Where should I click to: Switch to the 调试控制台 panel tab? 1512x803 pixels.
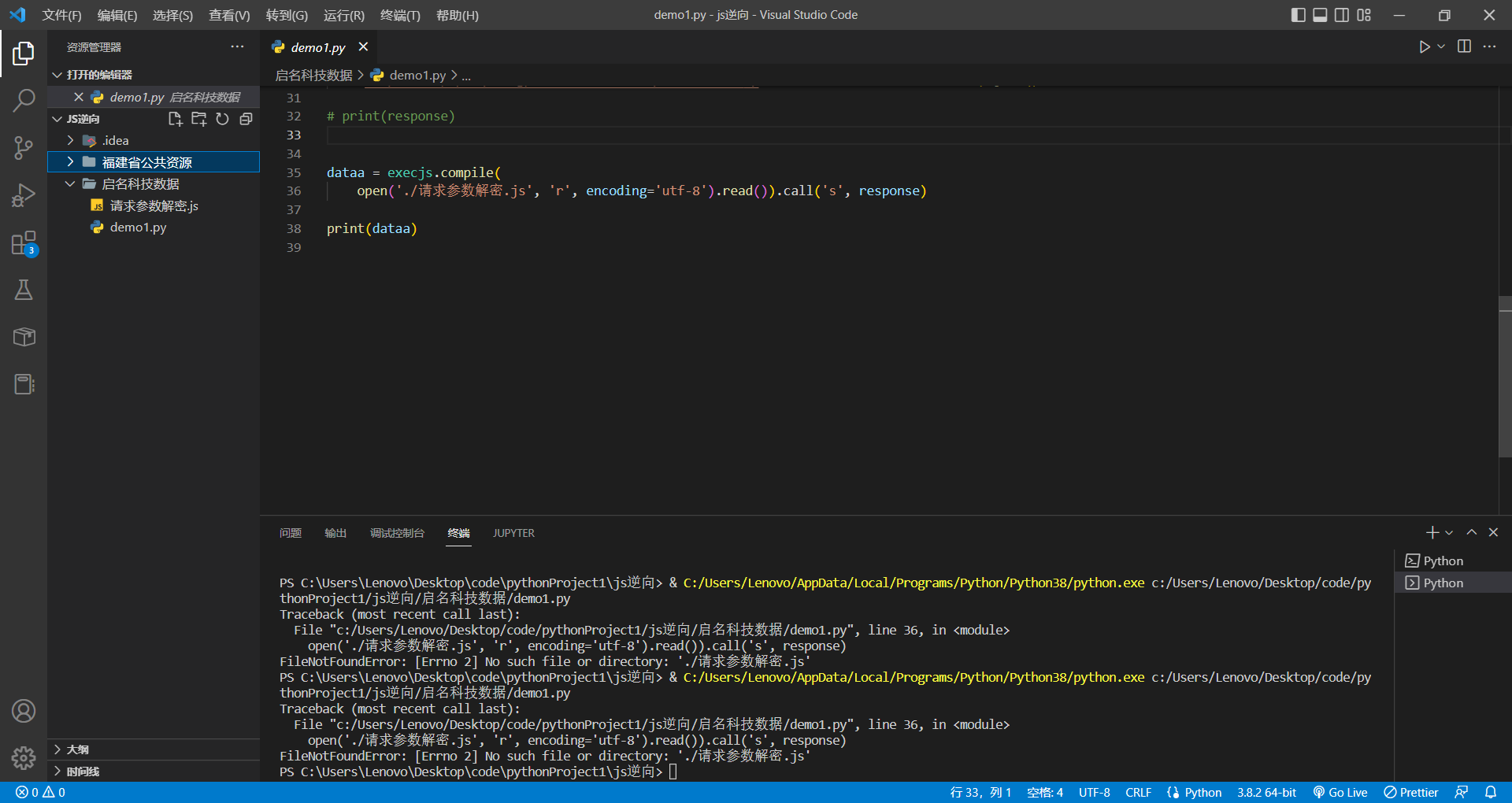point(397,533)
